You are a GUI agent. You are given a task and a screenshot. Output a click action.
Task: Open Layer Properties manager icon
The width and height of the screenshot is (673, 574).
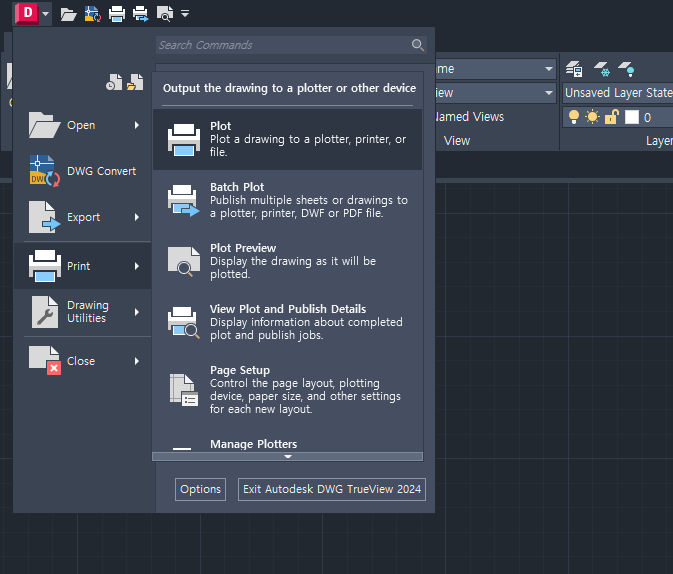(x=574, y=69)
